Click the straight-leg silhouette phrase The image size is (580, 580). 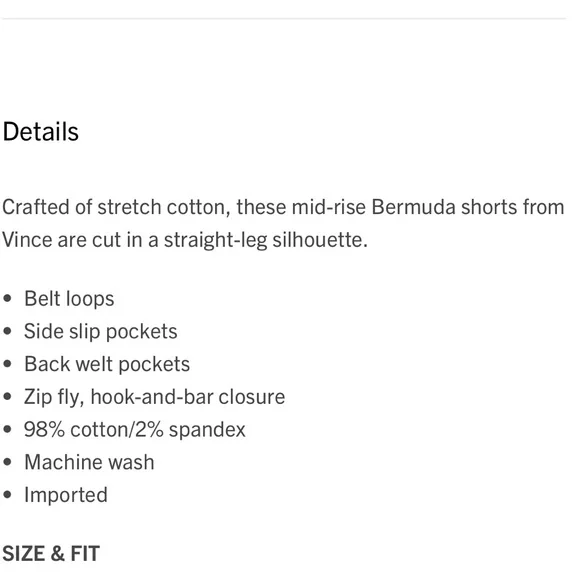266,240
